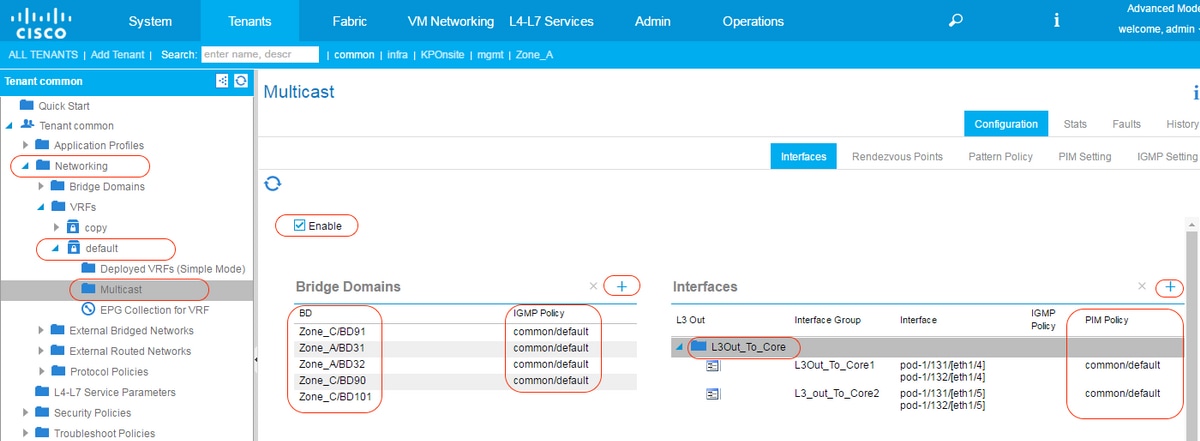Collapse L3Out_To_Core row in Interfaces
The height and width of the screenshot is (441, 1200).
pos(682,347)
